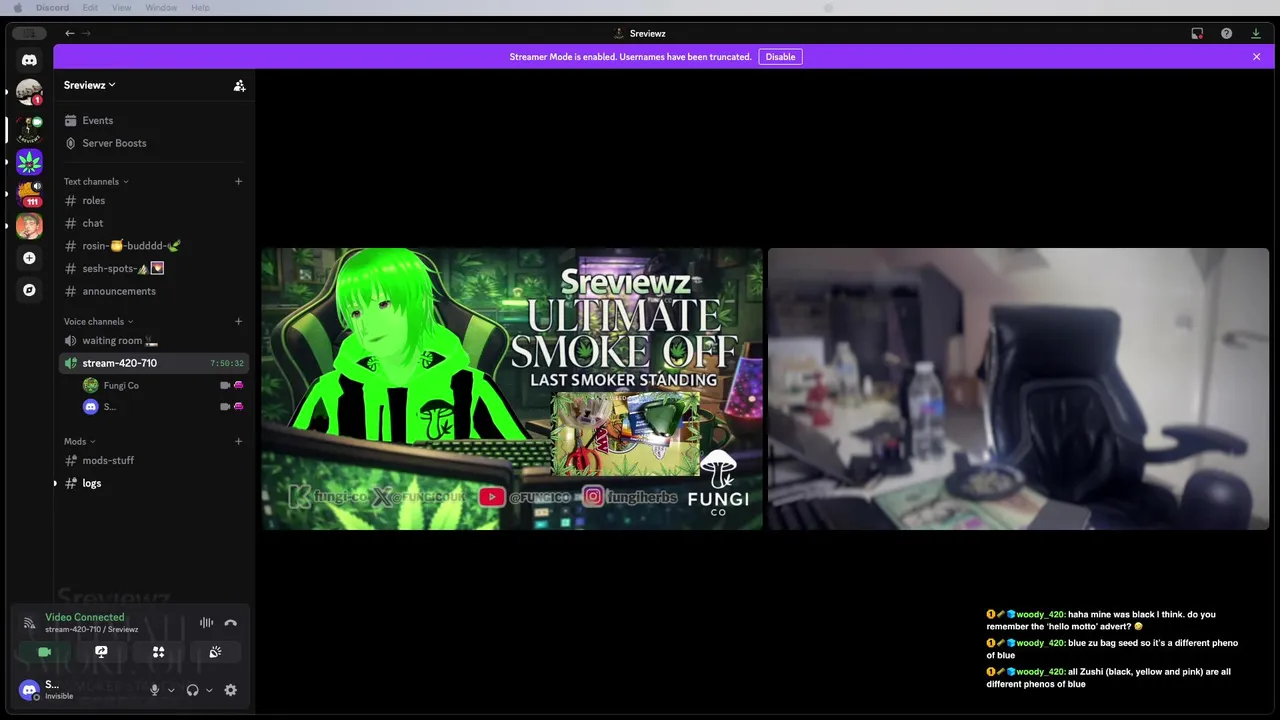Open the Window menu
The image size is (1280, 720).
161,8
